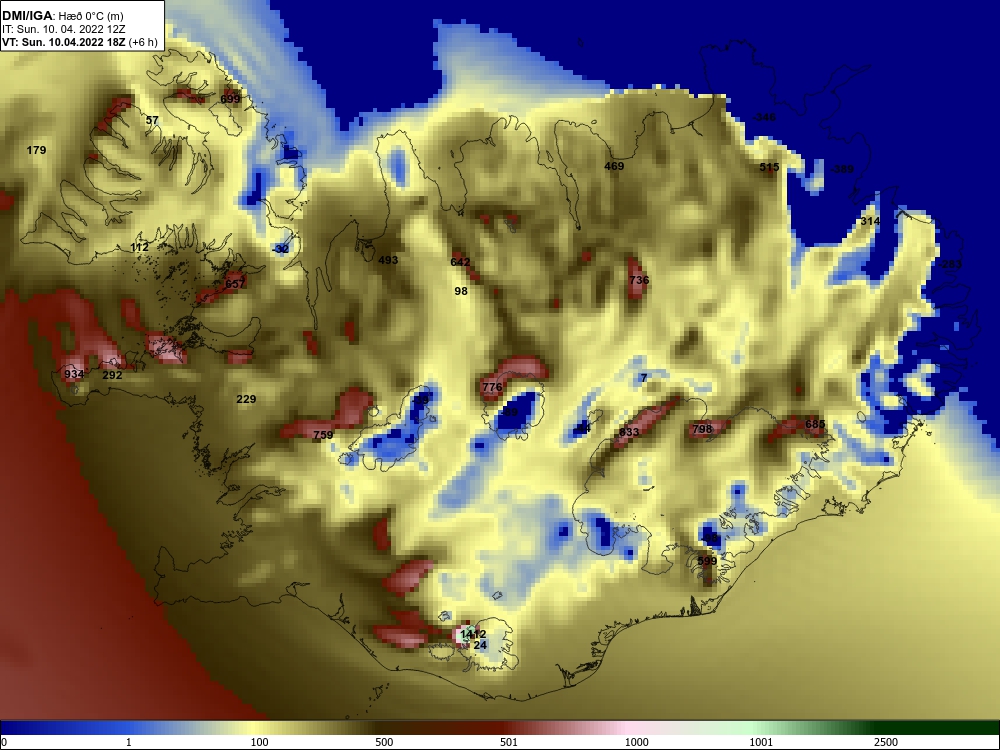Click the map value 736

(639, 280)
